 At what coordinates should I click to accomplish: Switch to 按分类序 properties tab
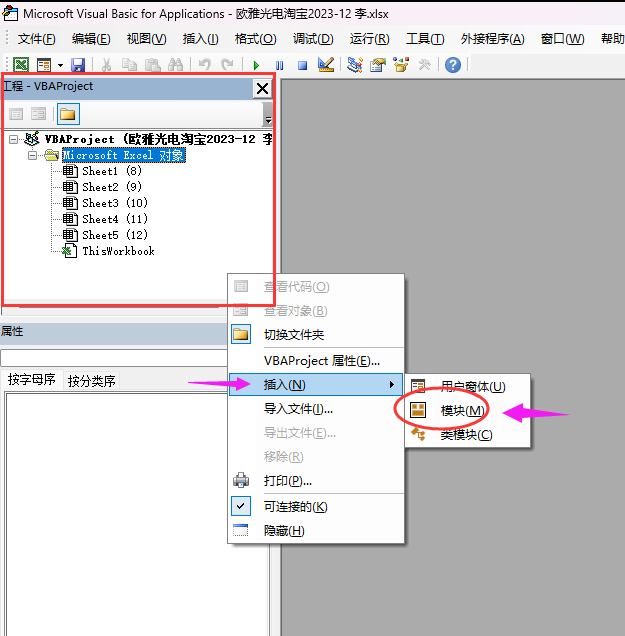point(92,380)
